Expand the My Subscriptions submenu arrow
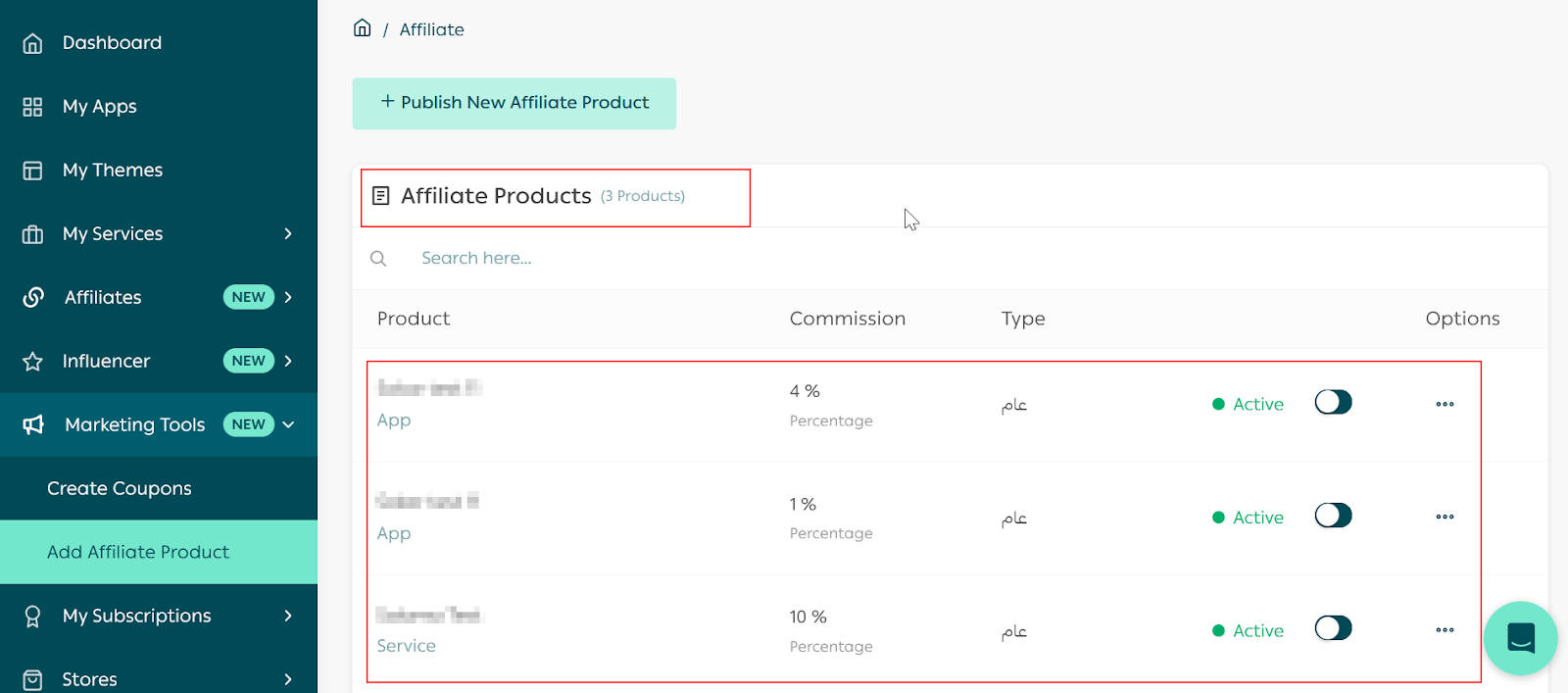This screenshot has height=693, width=1568. [288, 616]
